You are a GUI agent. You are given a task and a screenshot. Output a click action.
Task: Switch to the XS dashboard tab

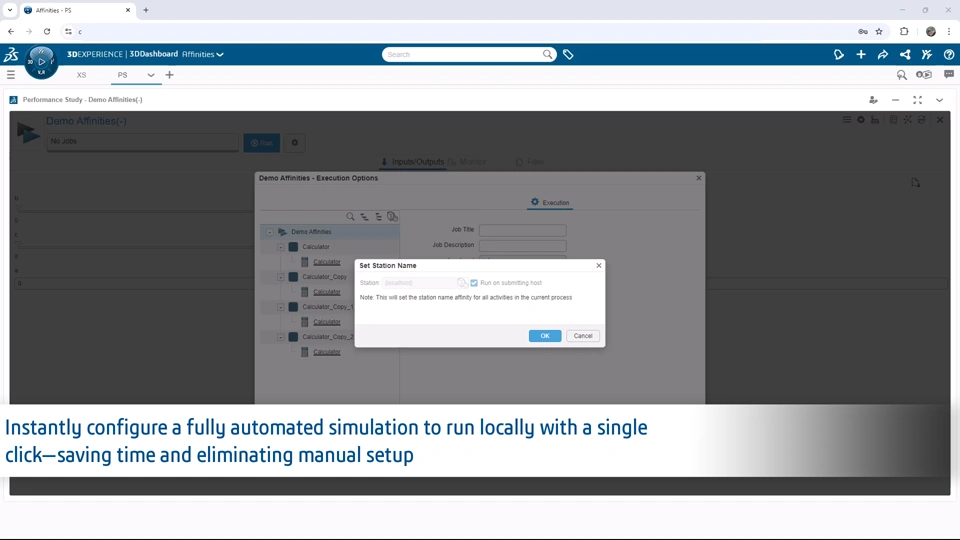(81, 75)
